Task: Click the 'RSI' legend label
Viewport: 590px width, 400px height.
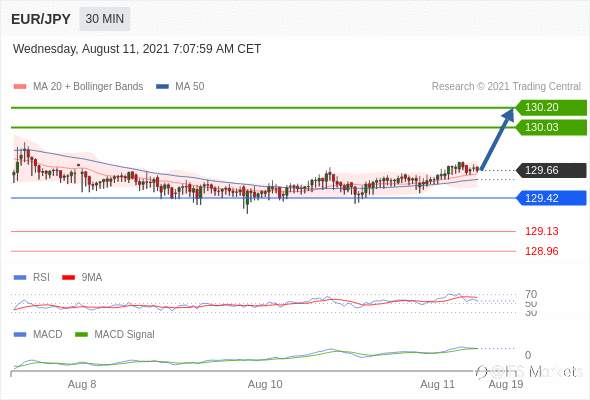Action: [41, 277]
